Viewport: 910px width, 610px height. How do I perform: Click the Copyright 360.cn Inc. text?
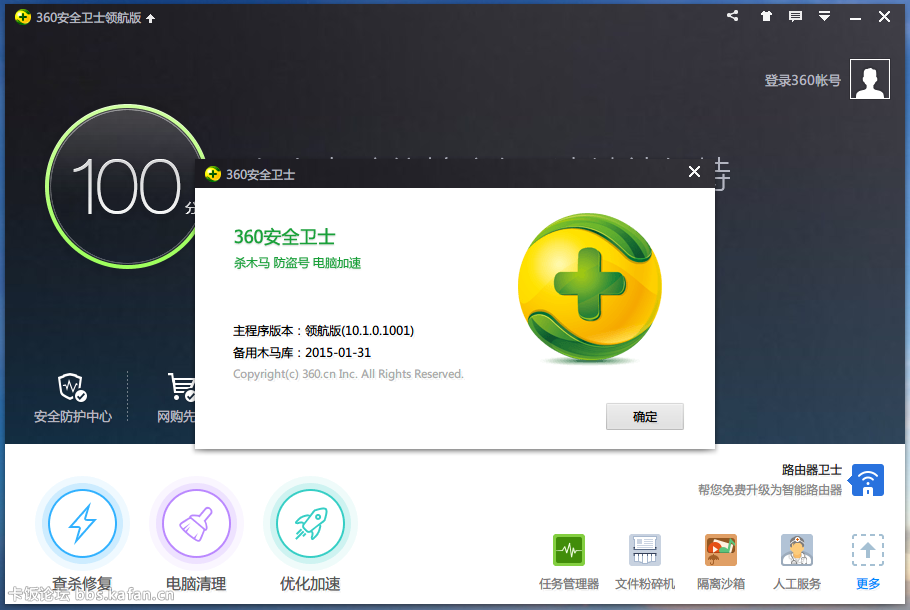pyautogui.click(x=348, y=374)
